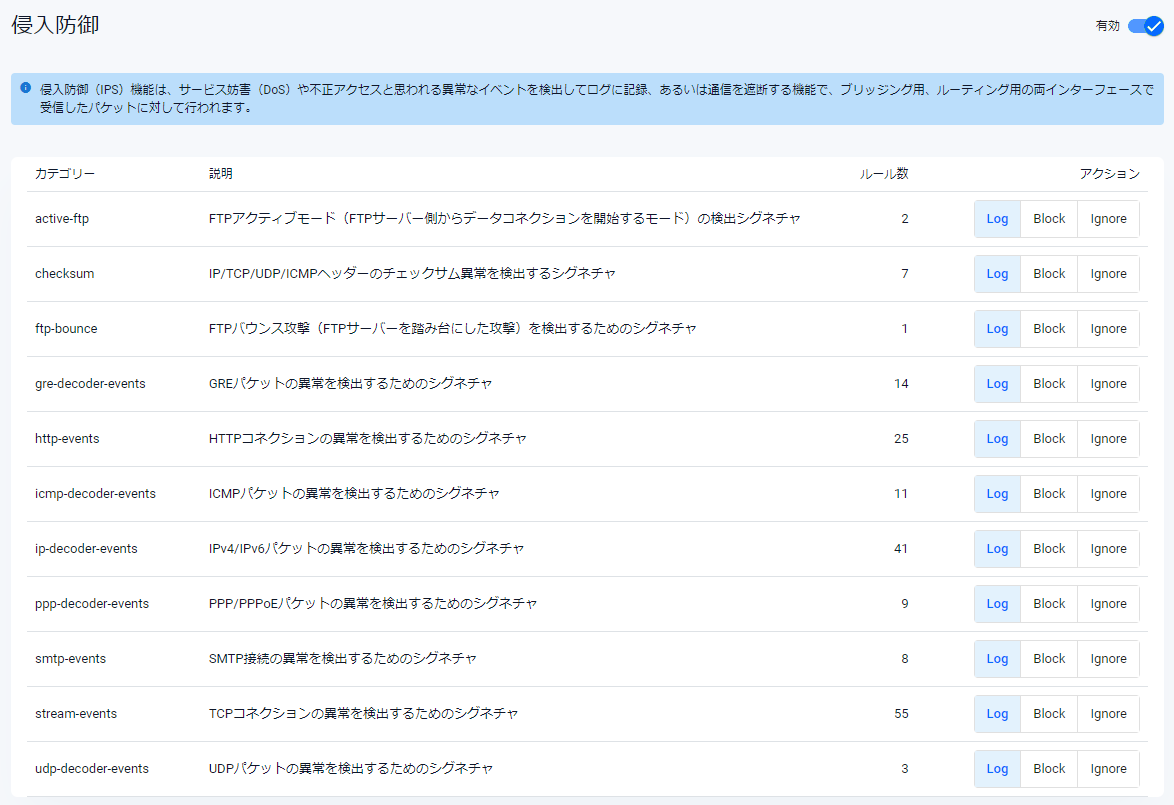Choose Log for http-events row

997,439
